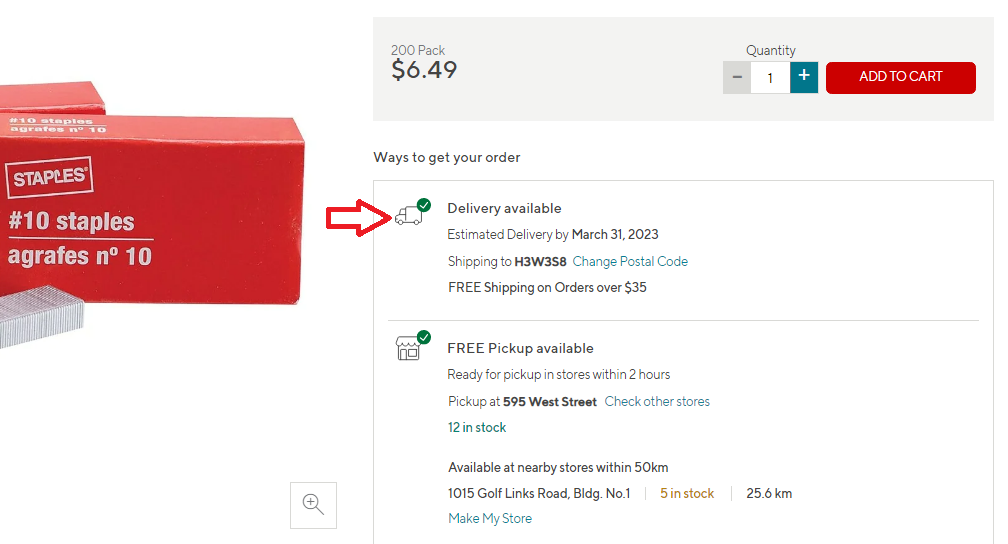This screenshot has width=1008, height=544.
Task: Click the 595 West Street store name
Action: pos(550,401)
